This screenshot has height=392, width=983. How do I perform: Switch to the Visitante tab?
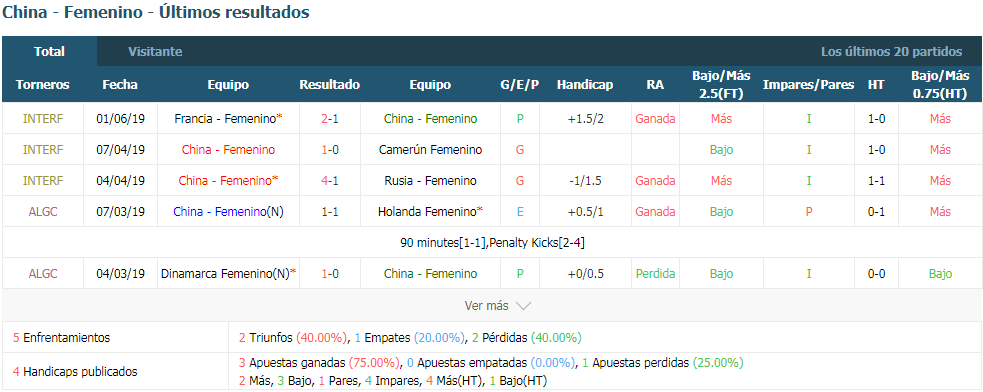[x=155, y=51]
